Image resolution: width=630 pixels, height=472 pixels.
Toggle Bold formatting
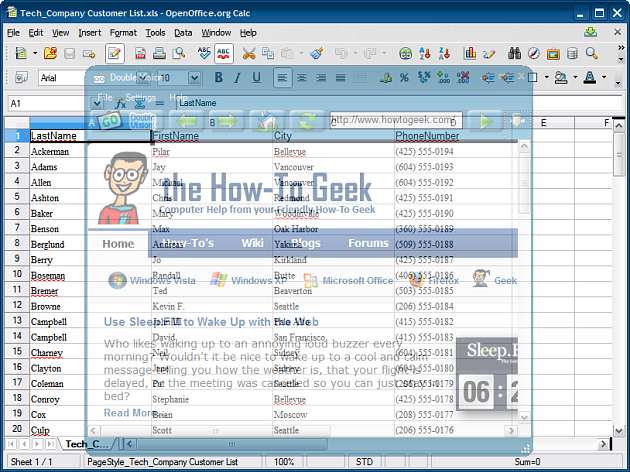click(218, 78)
